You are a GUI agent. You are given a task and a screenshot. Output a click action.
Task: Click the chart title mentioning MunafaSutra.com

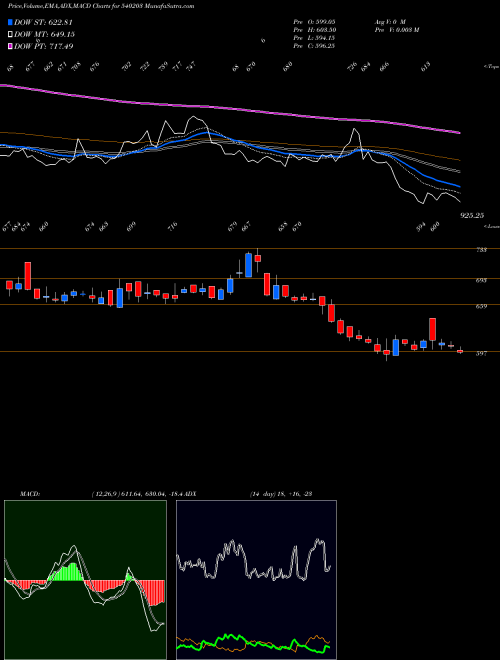pos(101,6)
